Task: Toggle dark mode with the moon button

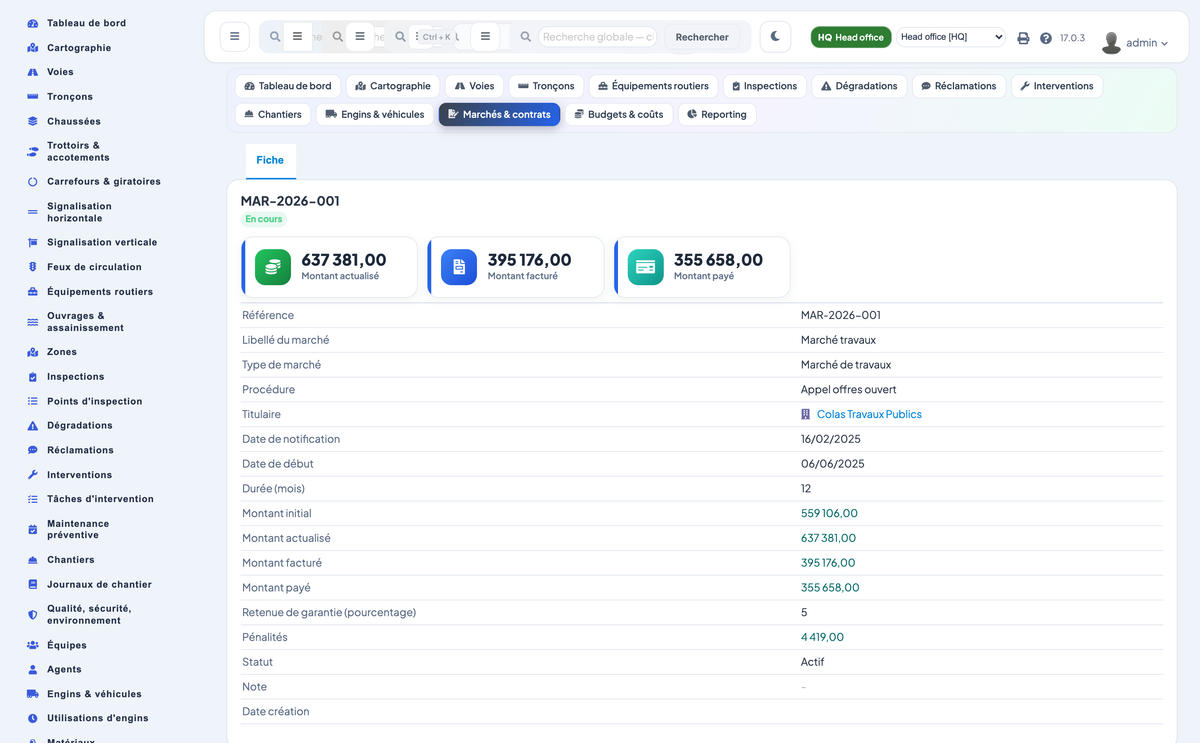Action: 775,37
